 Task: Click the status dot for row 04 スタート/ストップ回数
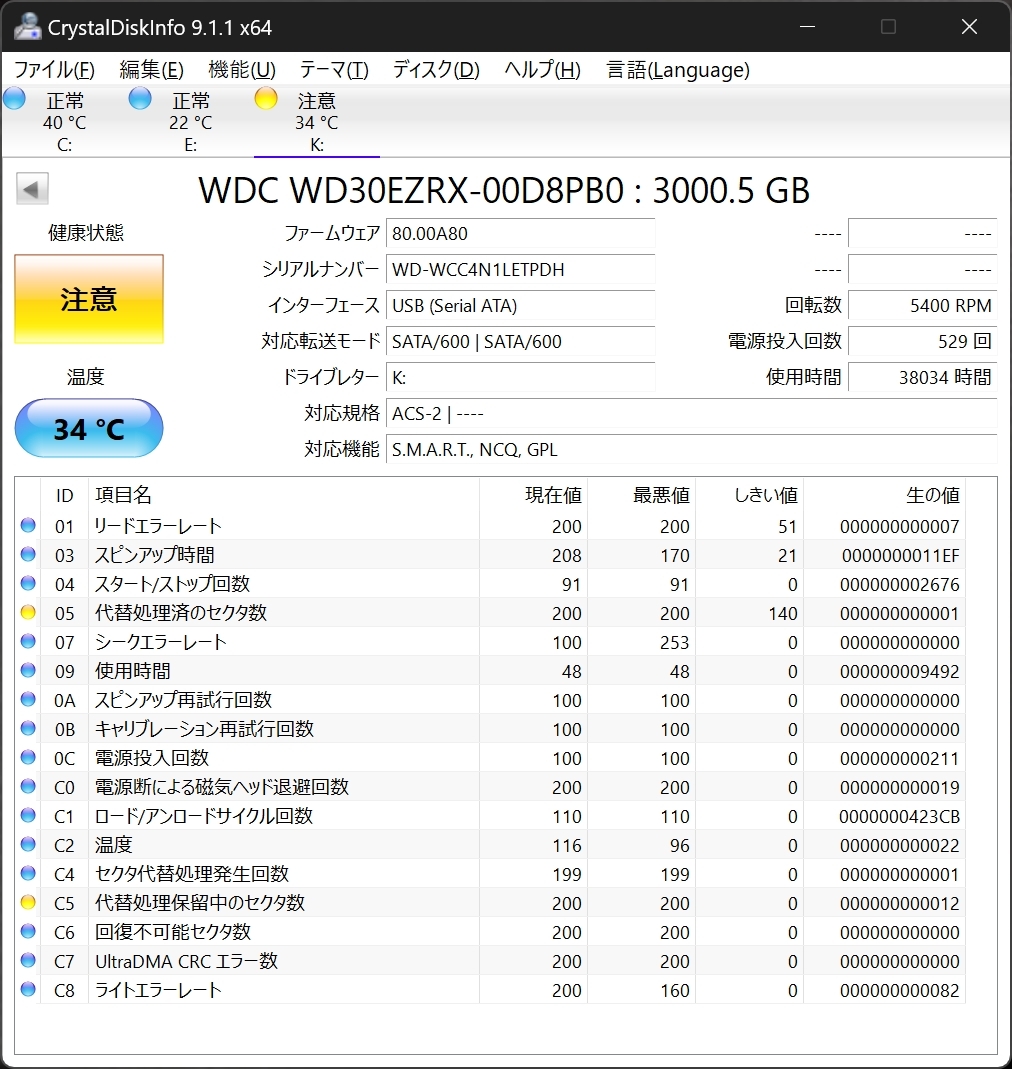pos(28,584)
